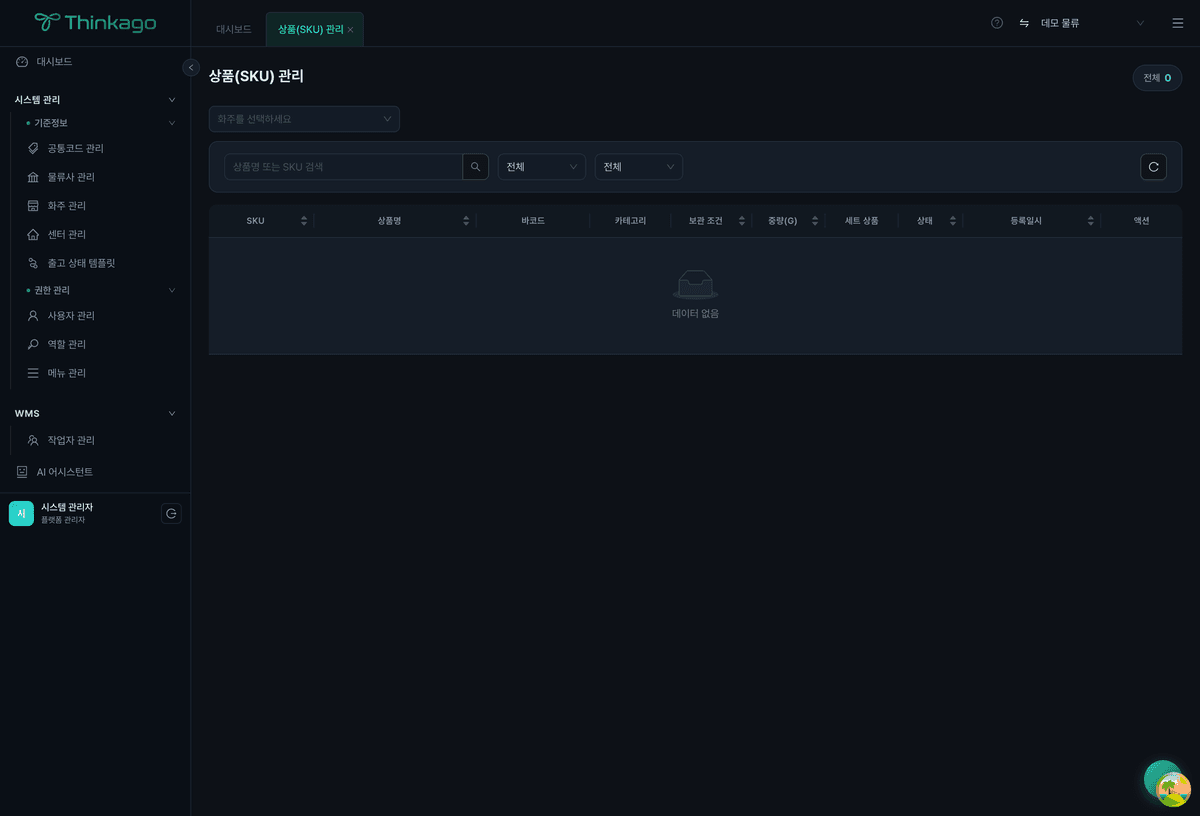Image resolution: width=1200 pixels, height=816 pixels.
Task: Open AI 어시스턴트 from sidebar
Action: pos(64,472)
